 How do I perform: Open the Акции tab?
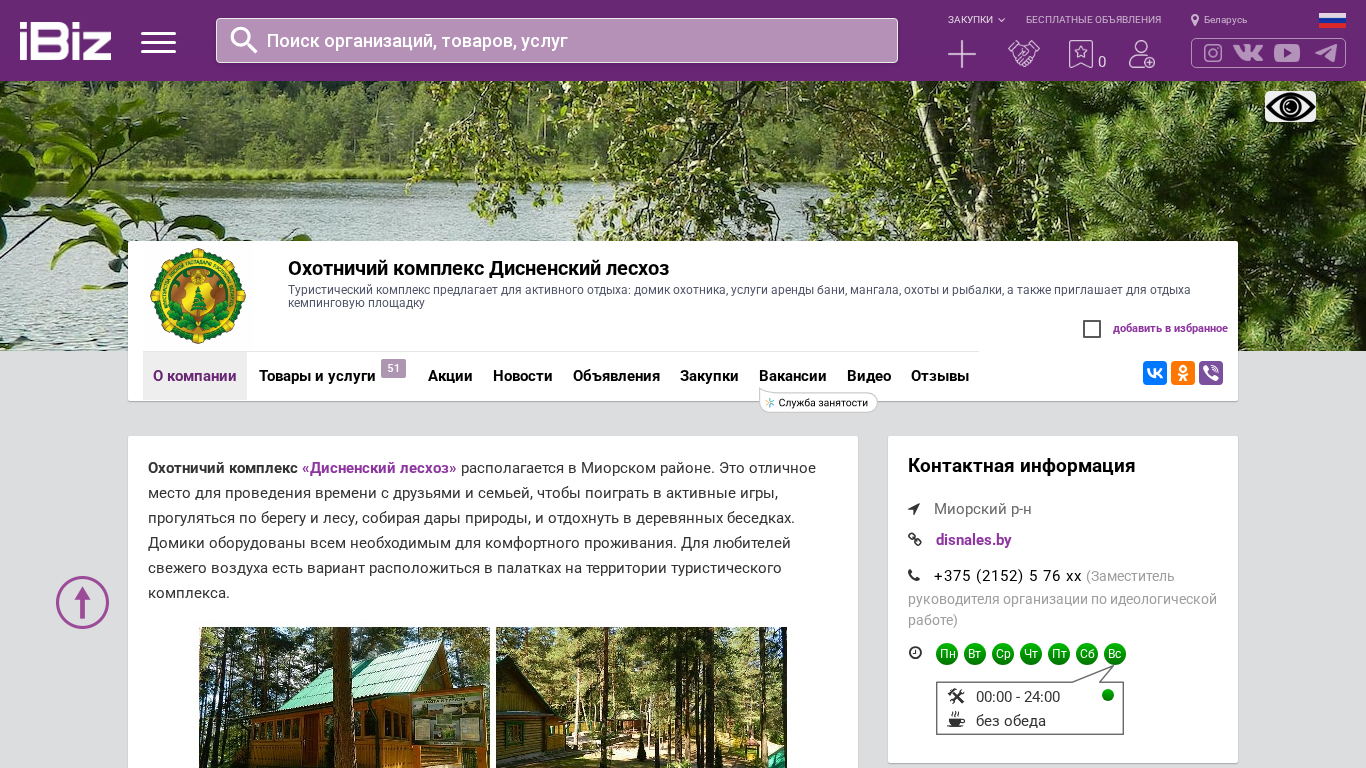point(450,376)
